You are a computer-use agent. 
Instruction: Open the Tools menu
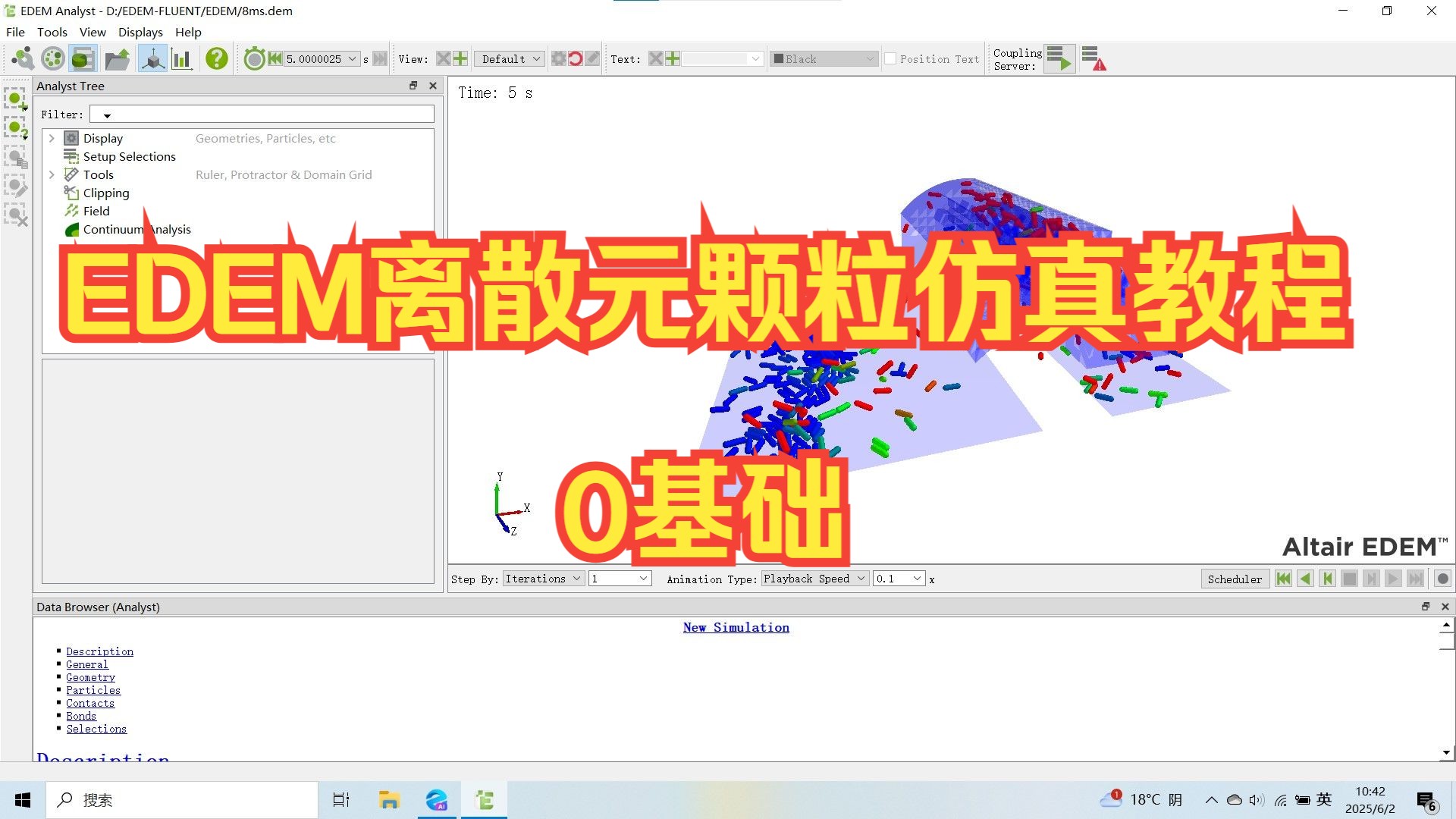point(52,32)
